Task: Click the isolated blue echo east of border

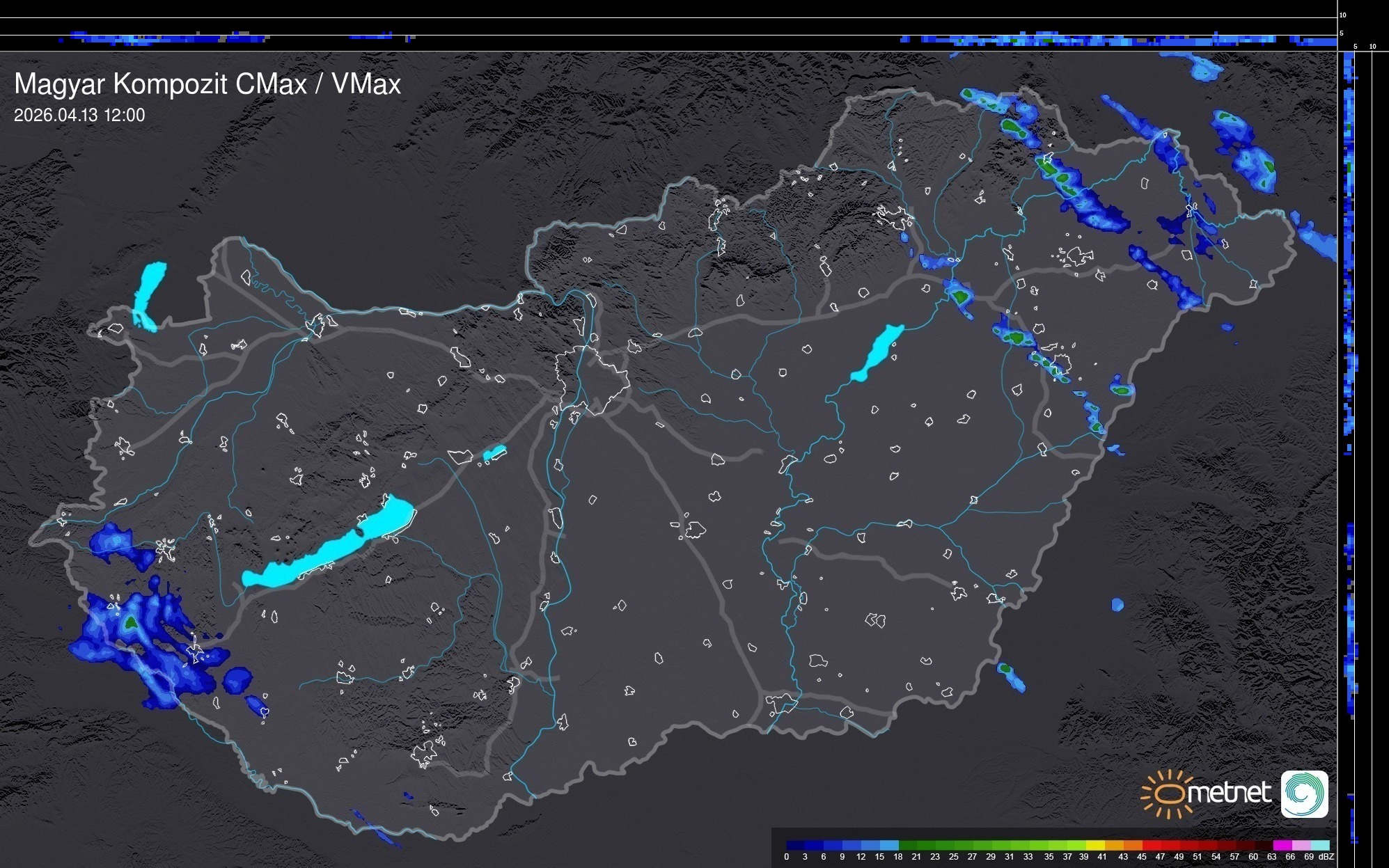Action: [1117, 604]
